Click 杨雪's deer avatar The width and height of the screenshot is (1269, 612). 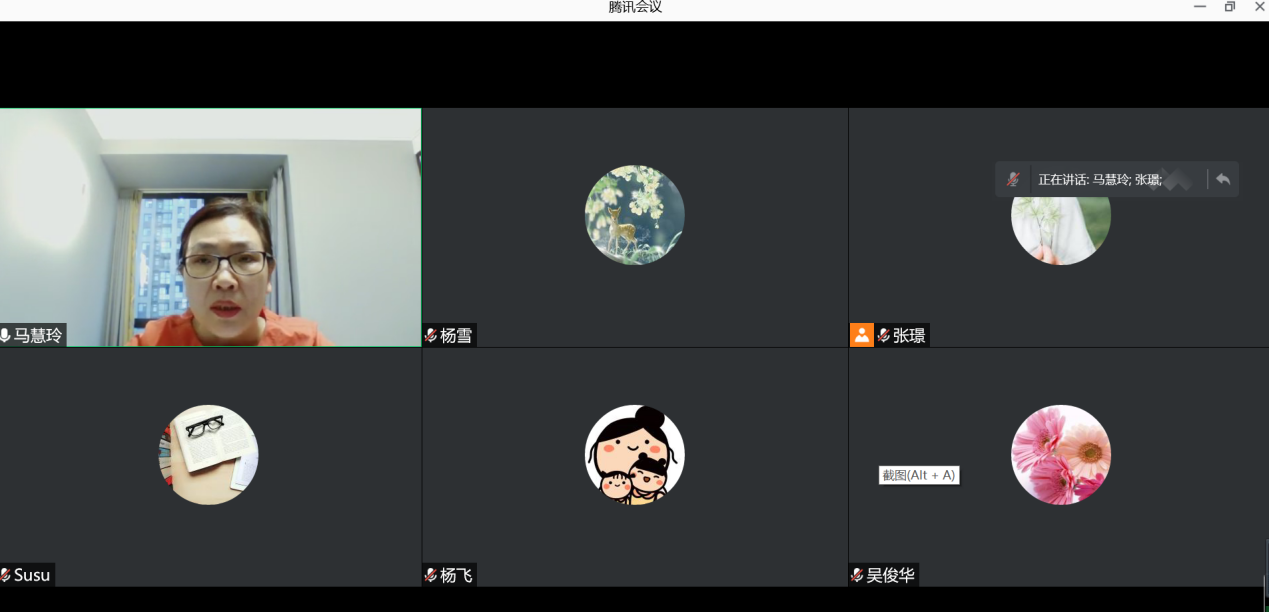(x=634, y=215)
